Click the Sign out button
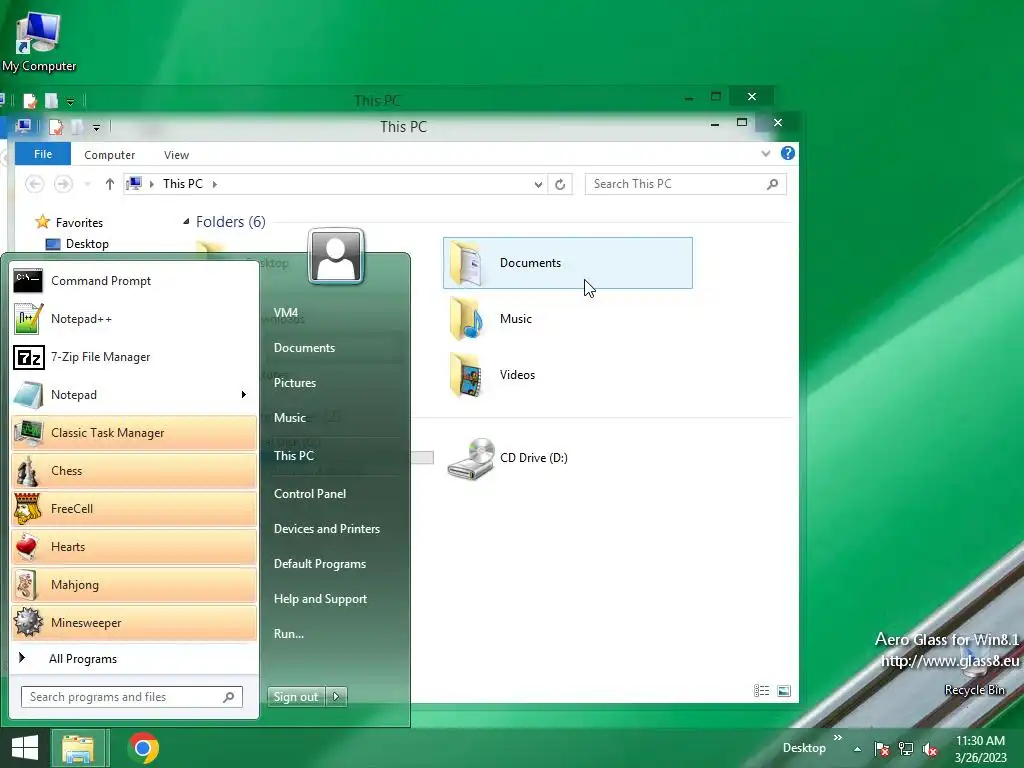Viewport: 1024px width, 768px height. 296,697
